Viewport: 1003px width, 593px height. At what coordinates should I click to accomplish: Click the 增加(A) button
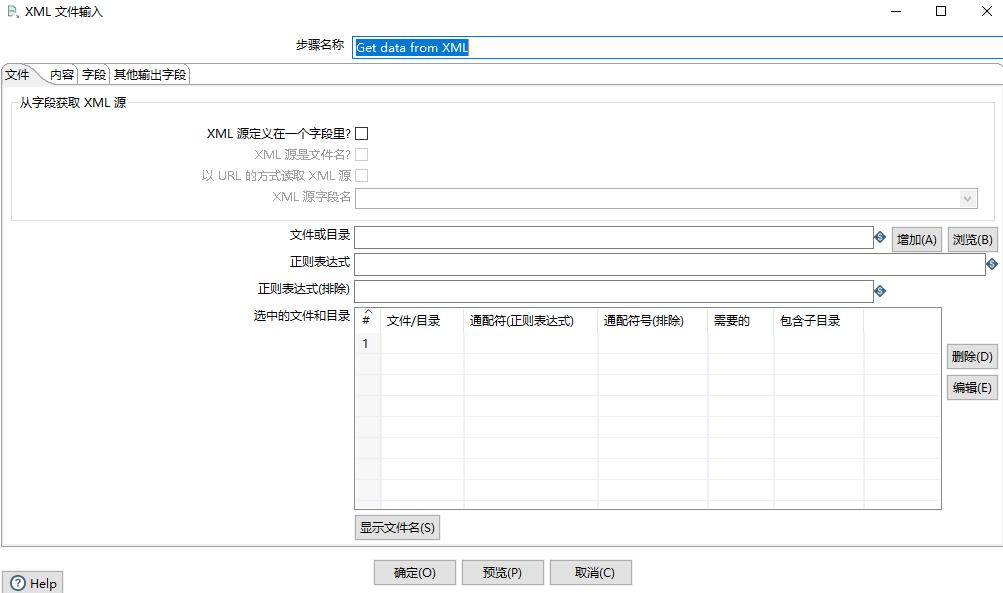coord(915,238)
